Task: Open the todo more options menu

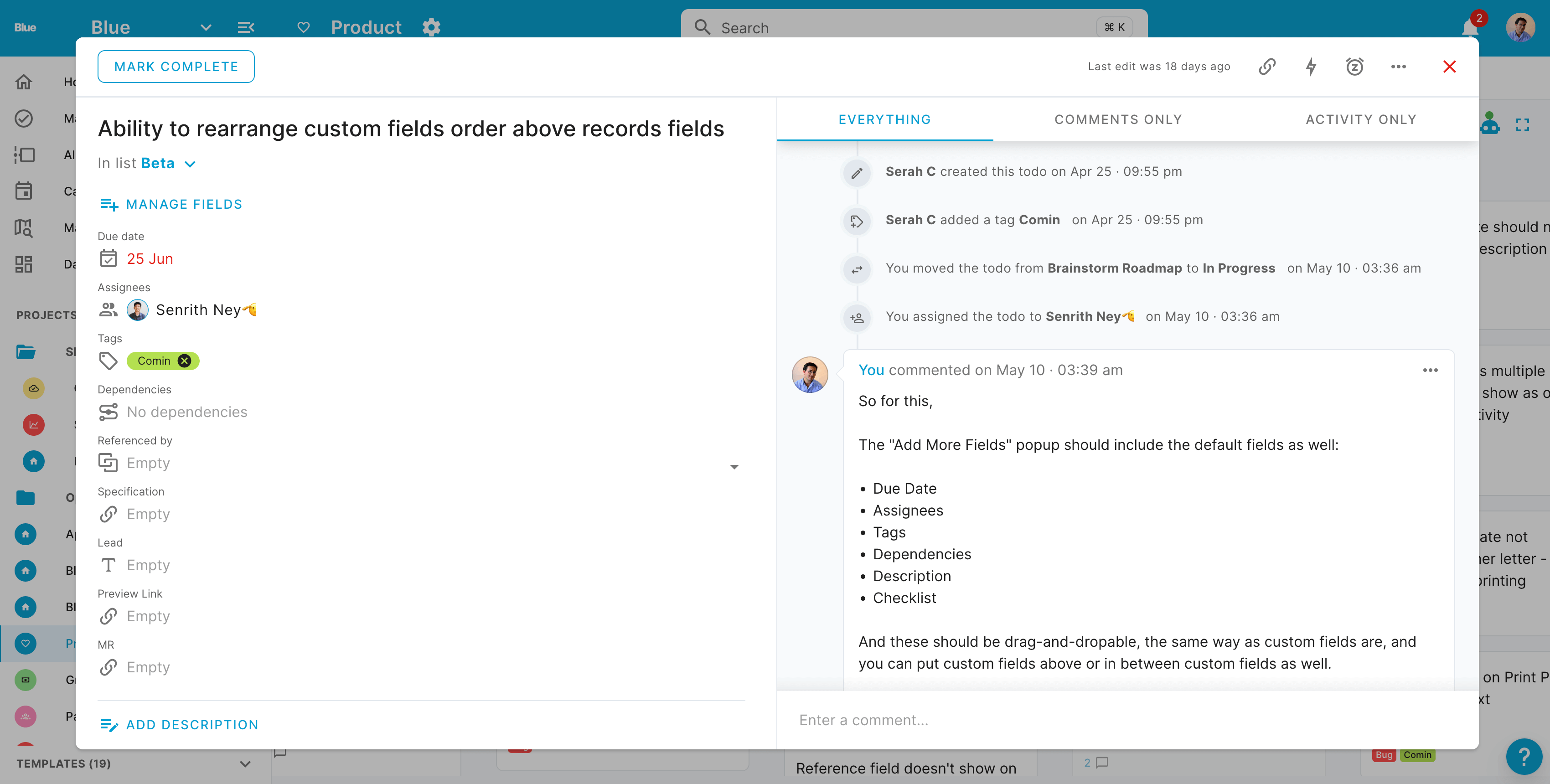Action: click(x=1398, y=66)
